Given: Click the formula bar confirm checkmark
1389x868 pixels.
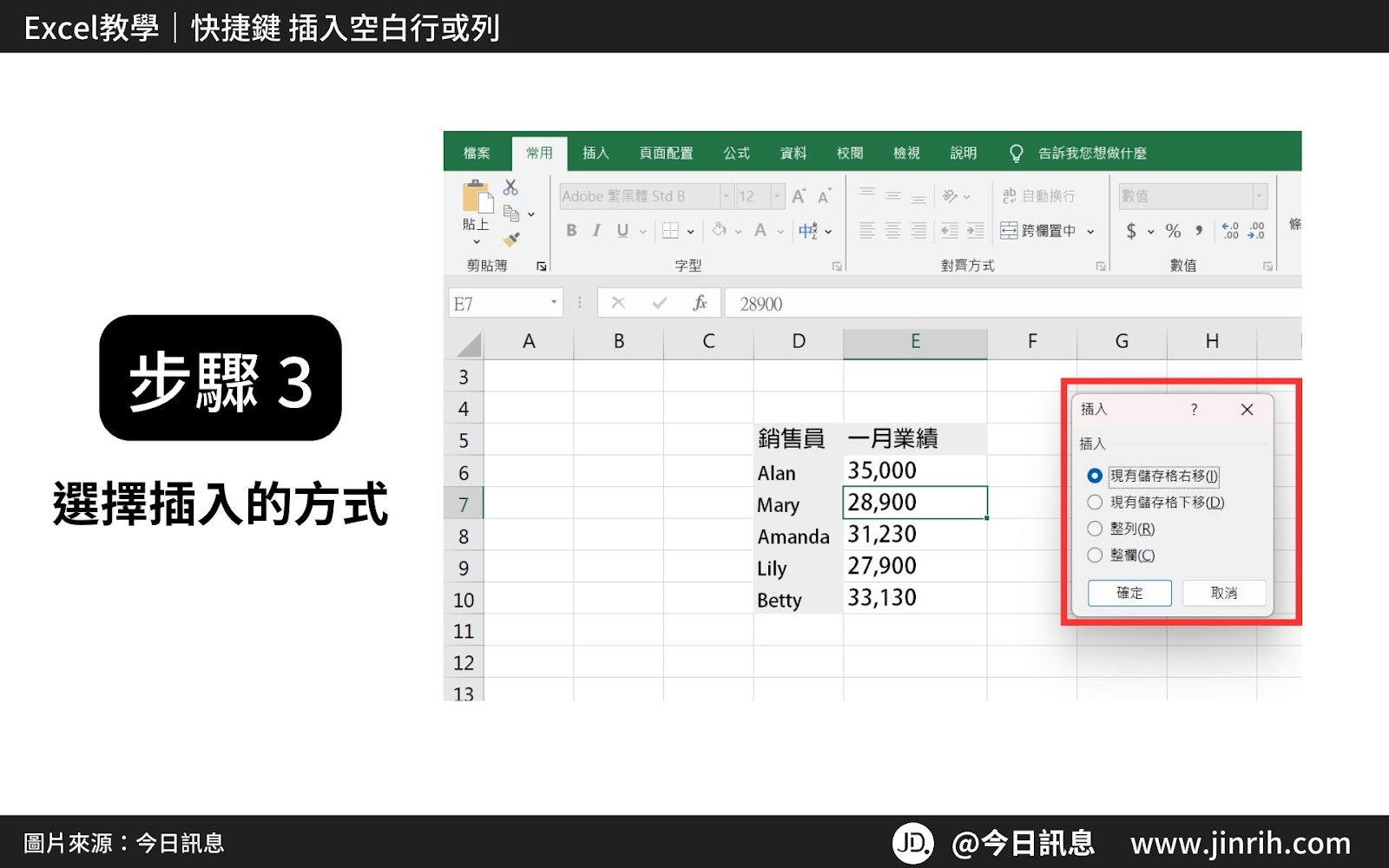Looking at the screenshot, I should click(660, 303).
